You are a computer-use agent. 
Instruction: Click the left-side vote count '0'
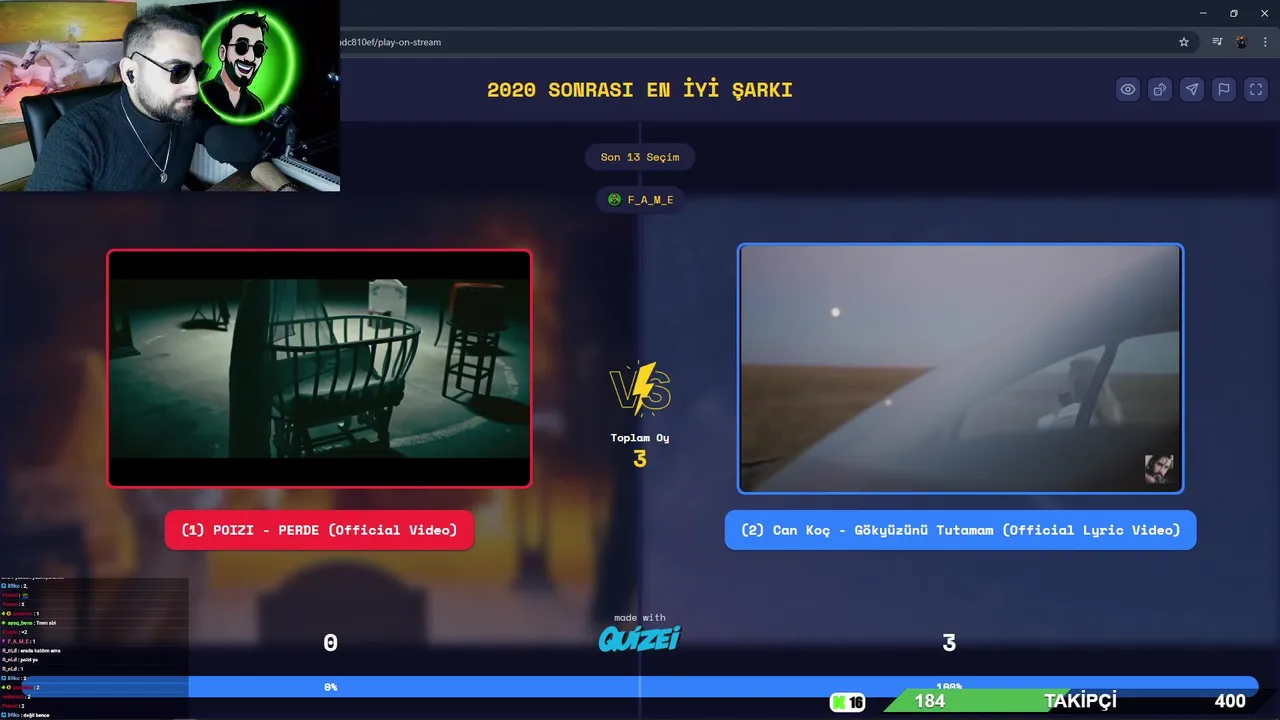(330, 643)
